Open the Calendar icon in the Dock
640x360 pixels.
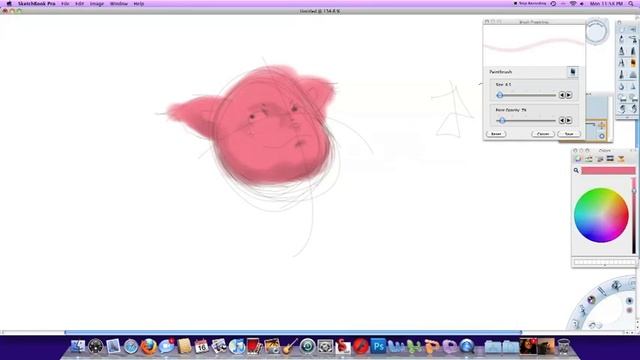[202, 347]
